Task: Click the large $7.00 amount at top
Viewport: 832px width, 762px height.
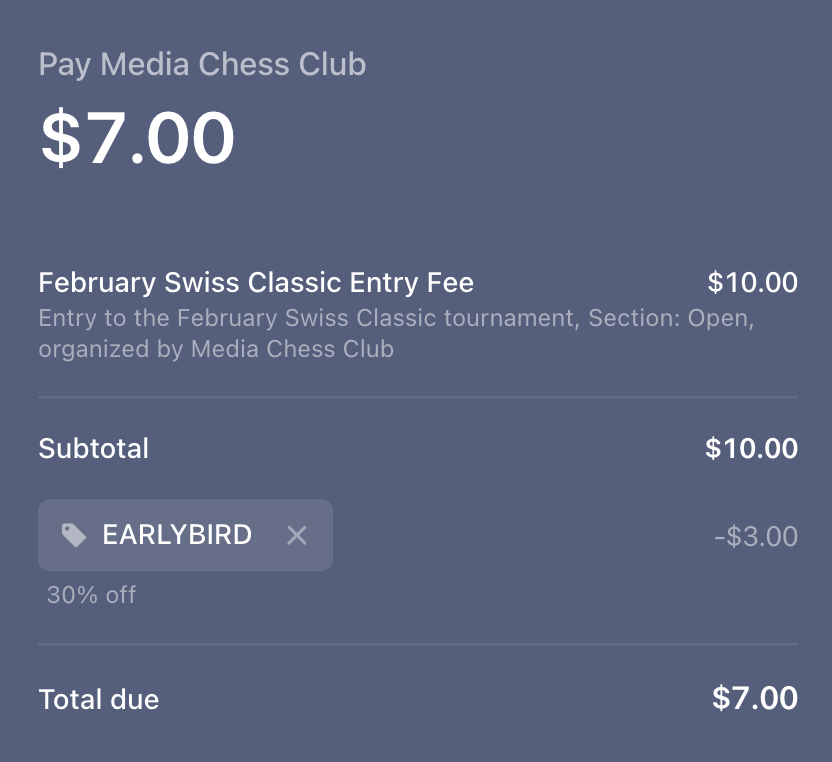Action: (137, 138)
